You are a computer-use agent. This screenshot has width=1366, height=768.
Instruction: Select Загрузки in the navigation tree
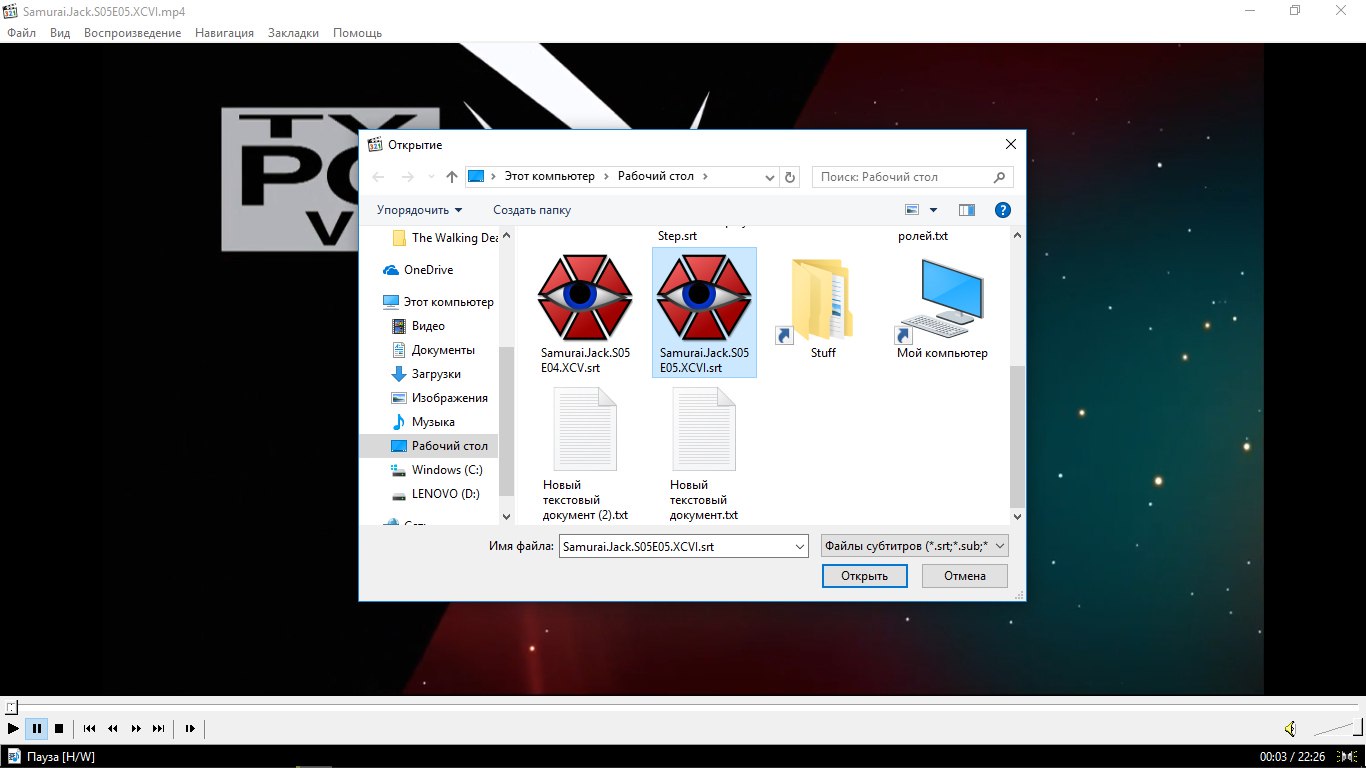pos(436,374)
